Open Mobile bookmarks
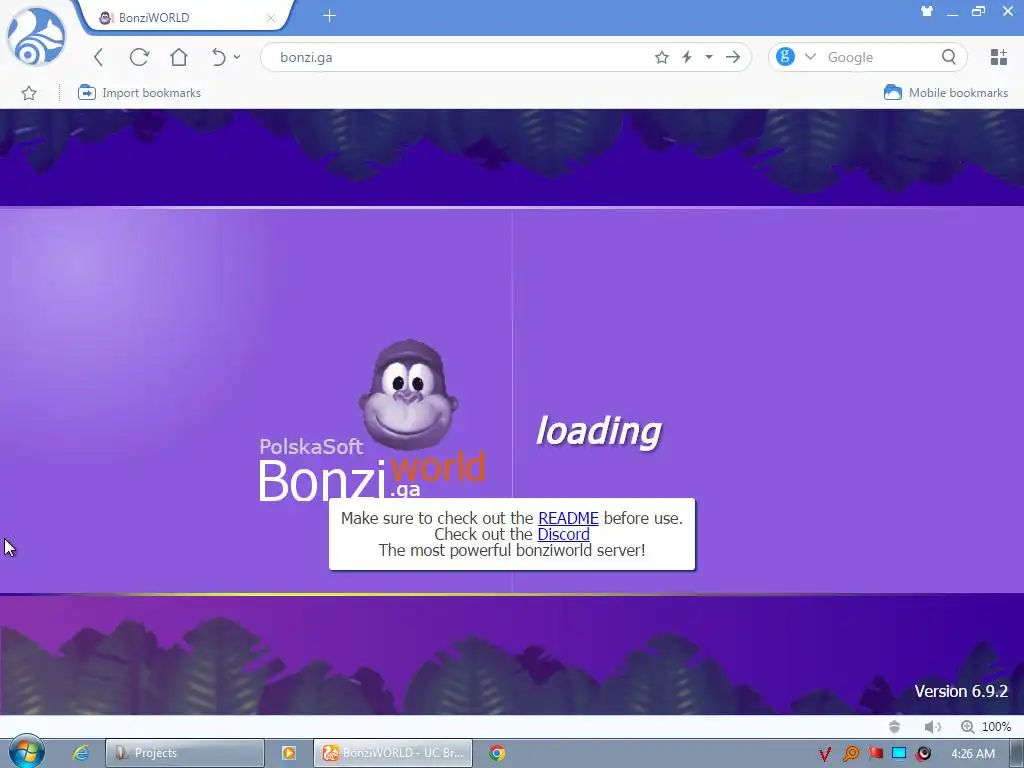1024x768 pixels. click(946, 93)
